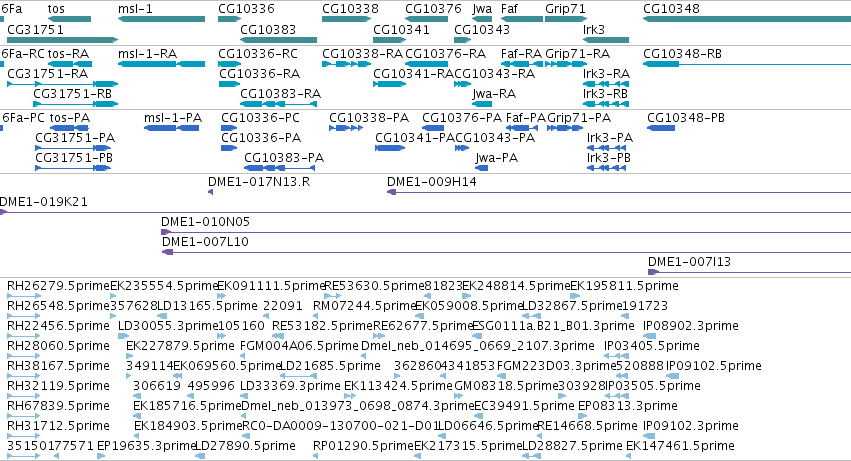The width and height of the screenshot is (851, 461).
Task: Select the CG10341-RA transcript
Action: tap(390, 84)
